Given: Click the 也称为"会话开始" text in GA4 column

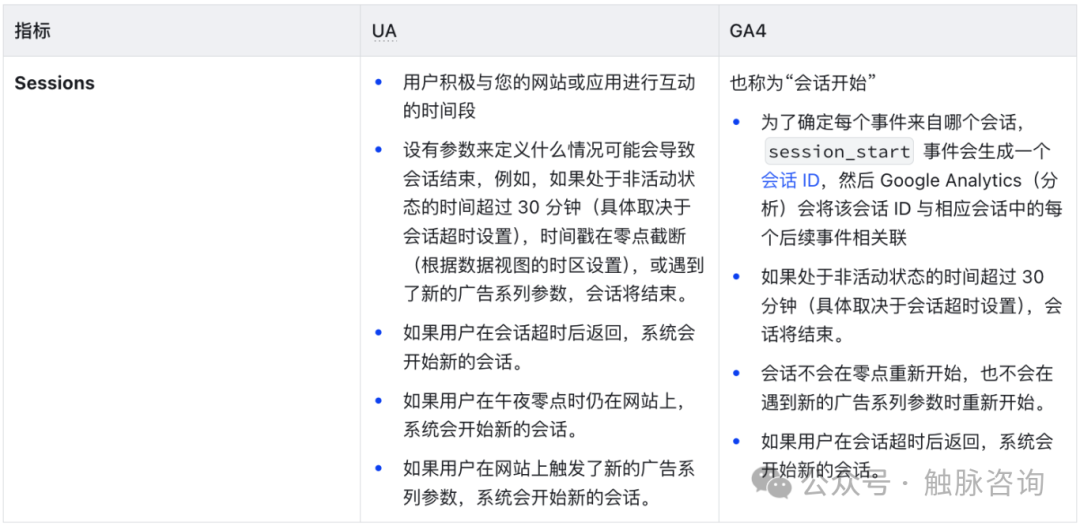Looking at the screenshot, I should click(804, 84).
